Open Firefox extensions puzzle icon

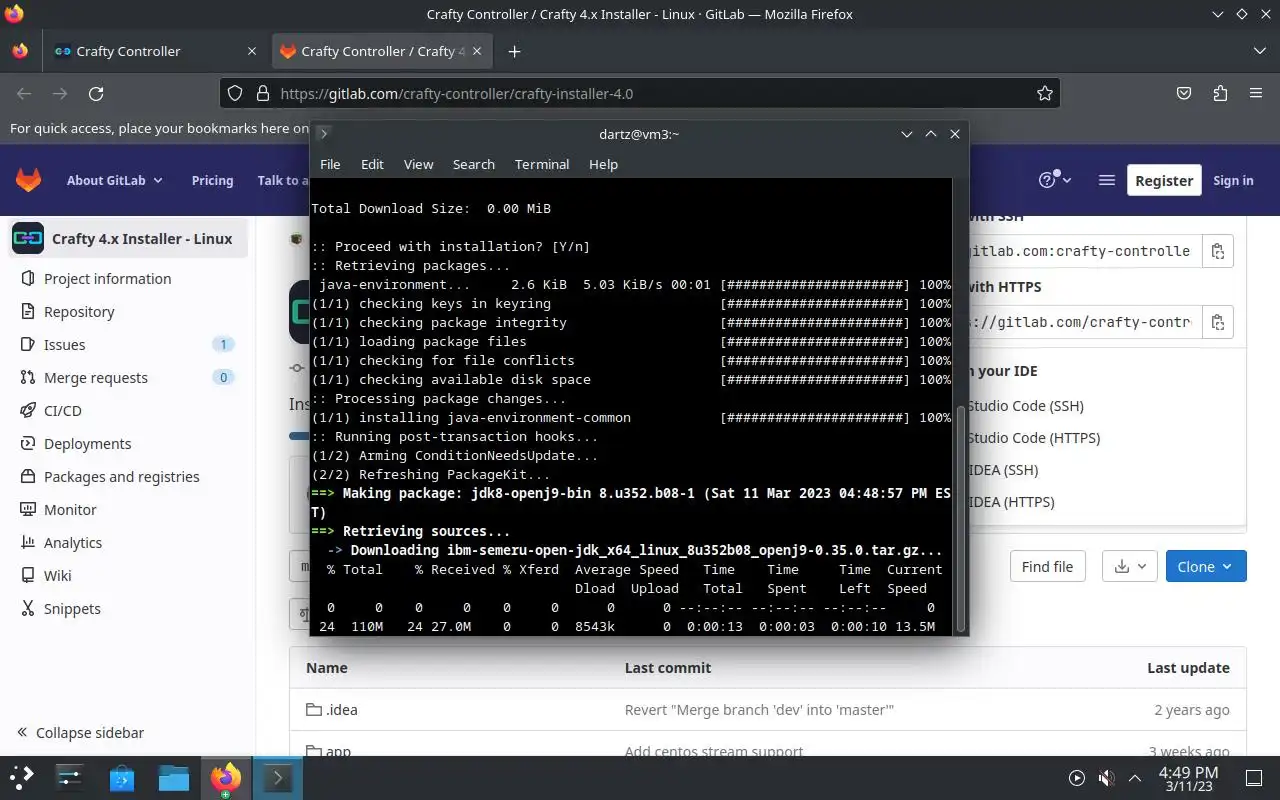coord(1220,93)
